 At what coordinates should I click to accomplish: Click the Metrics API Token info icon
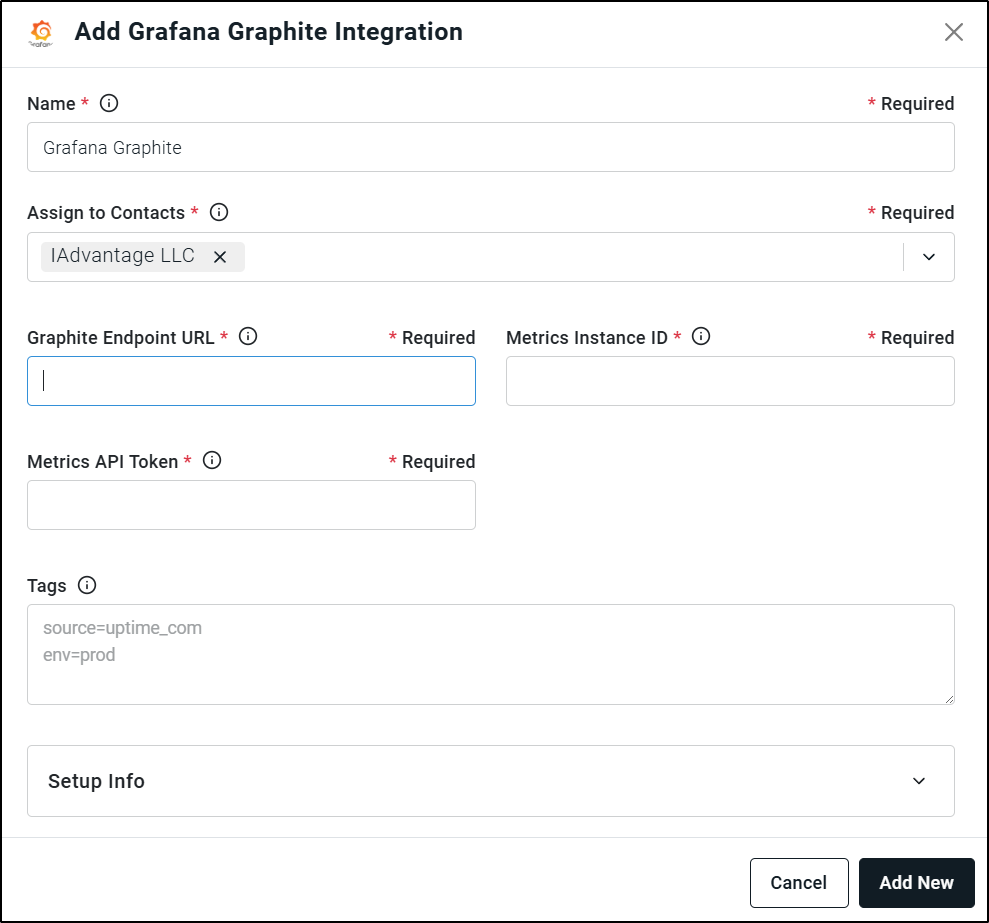point(212,461)
